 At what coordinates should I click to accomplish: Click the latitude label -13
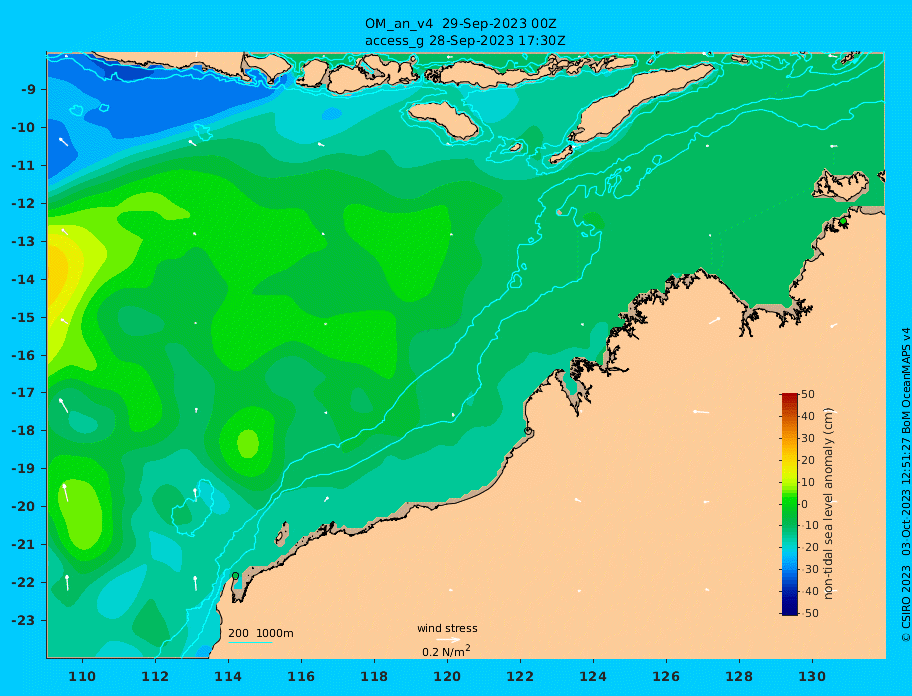[x=23, y=241]
